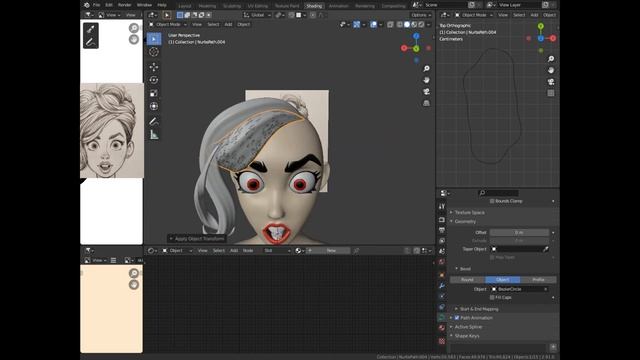This screenshot has height=360, width=640.
Task: Select the Object bevel mode button
Action: tap(502, 280)
